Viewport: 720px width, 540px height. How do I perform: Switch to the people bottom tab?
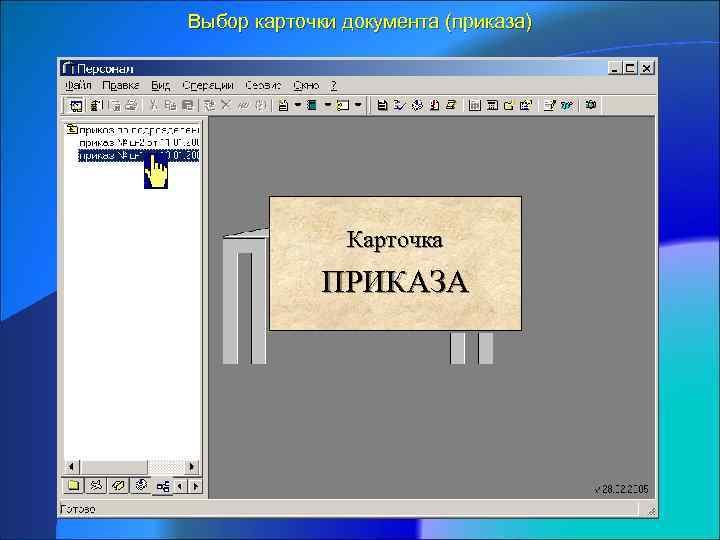(96, 485)
